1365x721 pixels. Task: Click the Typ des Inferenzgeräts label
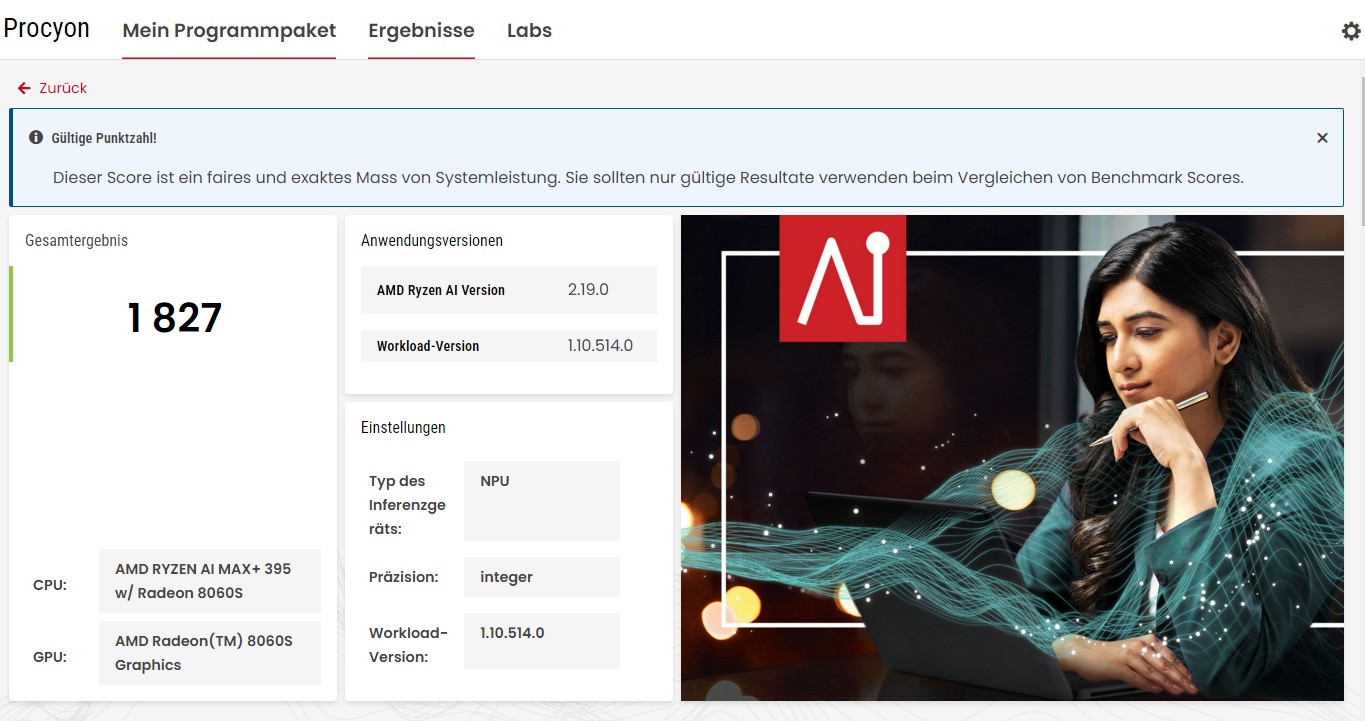(407, 505)
